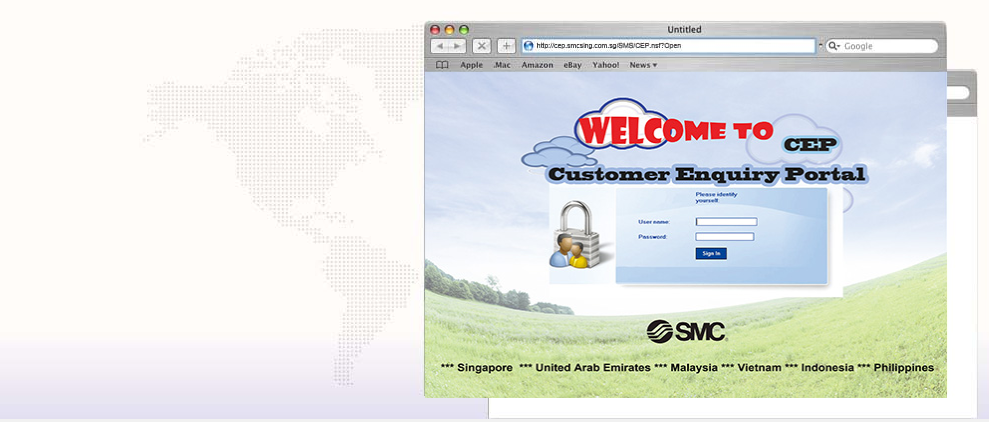Click the User name input field
Screen dimensions: 989x422
tap(726, 221)
